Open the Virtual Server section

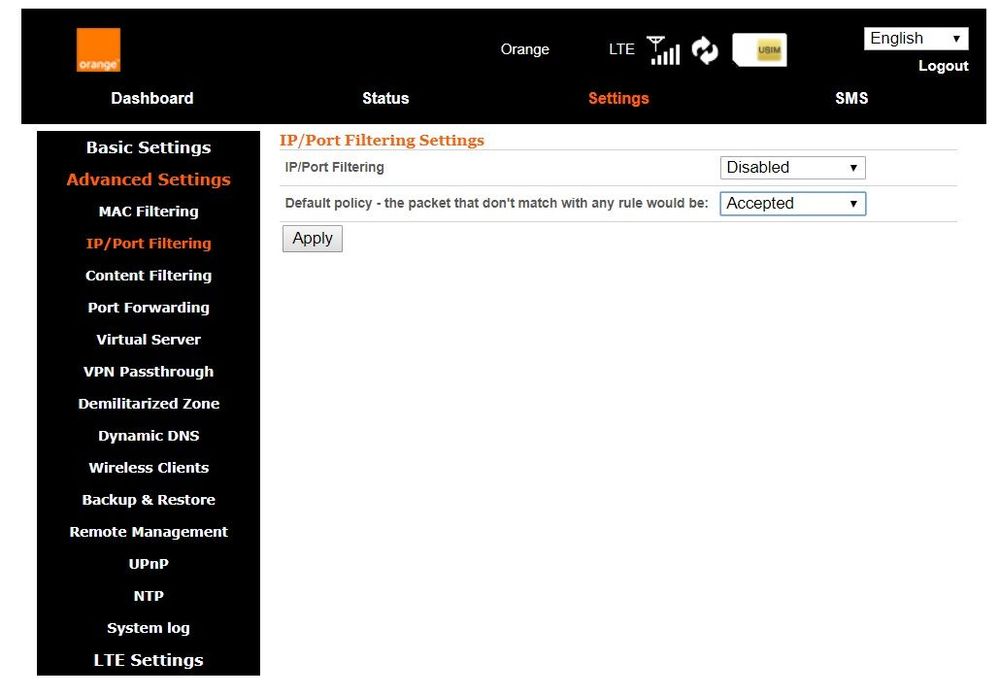[x=148, y=340]
